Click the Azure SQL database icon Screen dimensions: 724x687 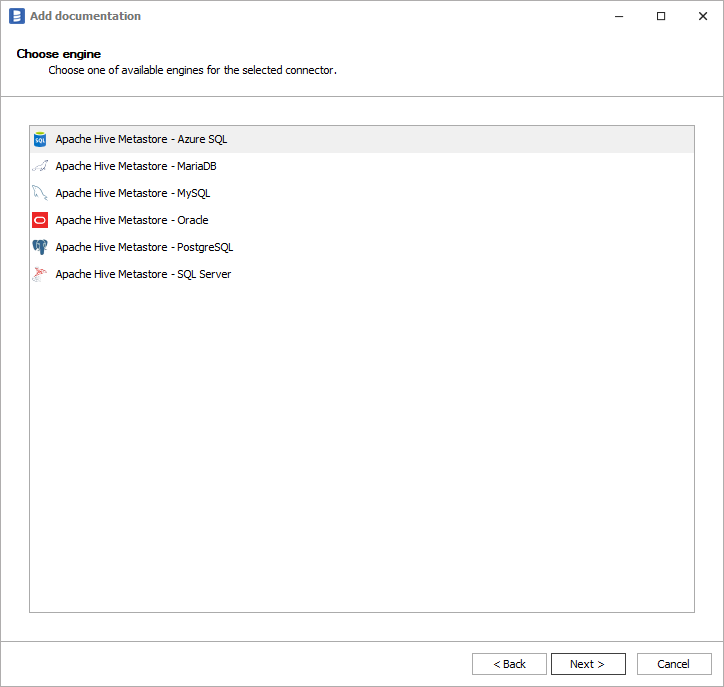tap(40, 140)
